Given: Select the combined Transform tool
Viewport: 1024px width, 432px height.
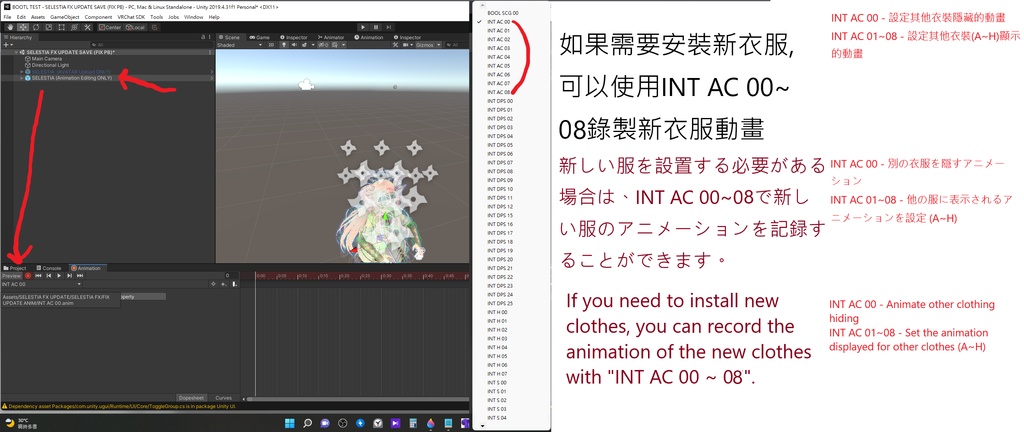Looking at the screenshot, I should tap(74, 27).
